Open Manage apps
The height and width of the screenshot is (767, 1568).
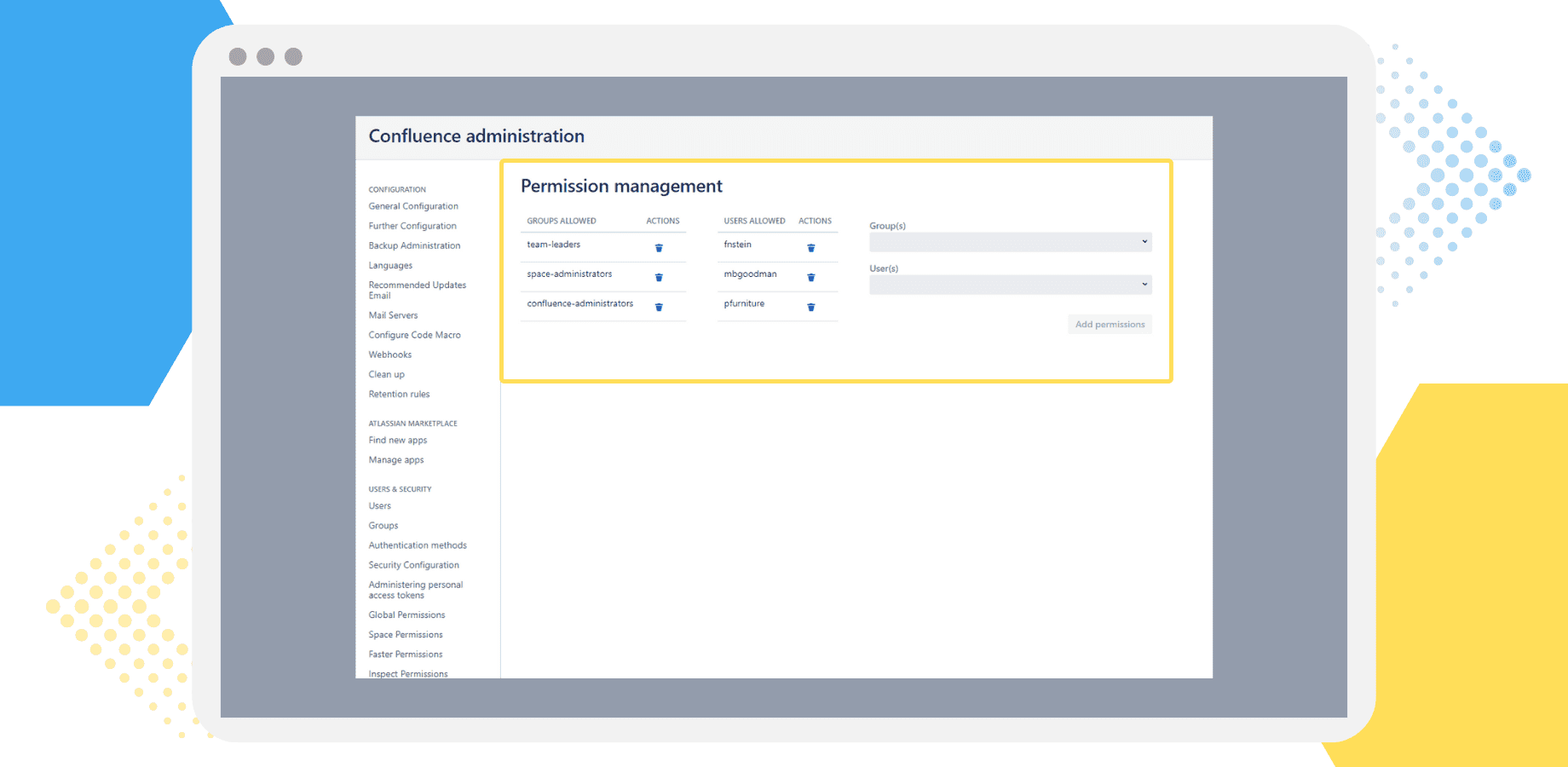tap(396, 460)
